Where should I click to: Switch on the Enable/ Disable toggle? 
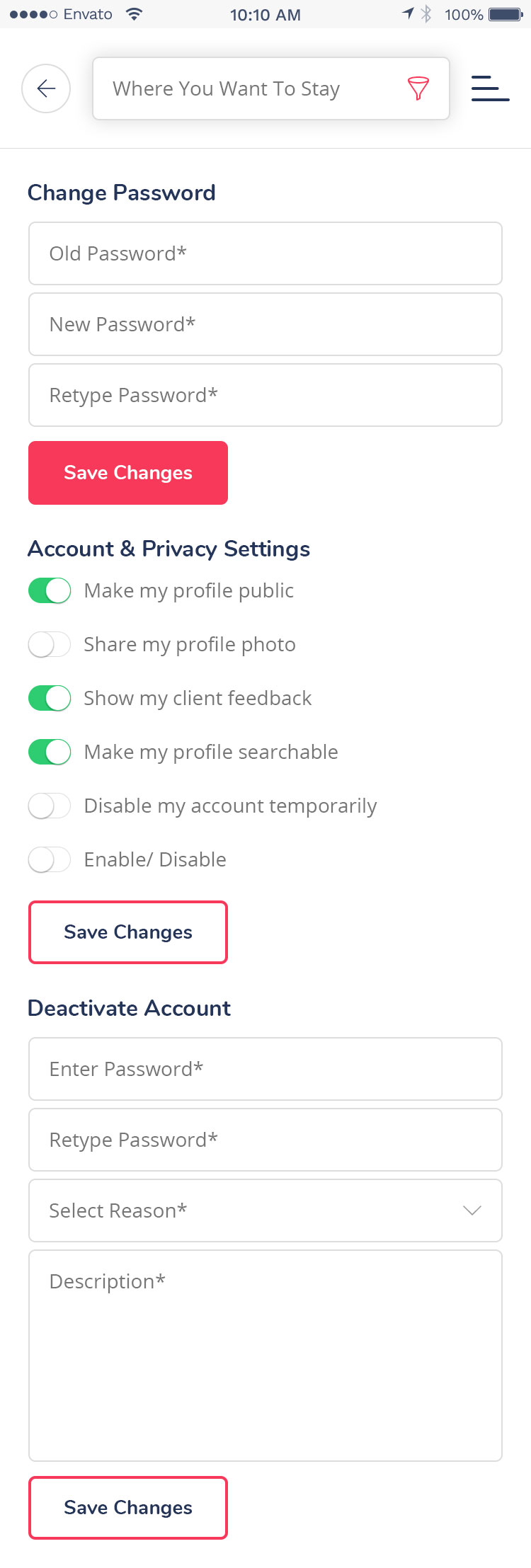click(x=50, y=859)
